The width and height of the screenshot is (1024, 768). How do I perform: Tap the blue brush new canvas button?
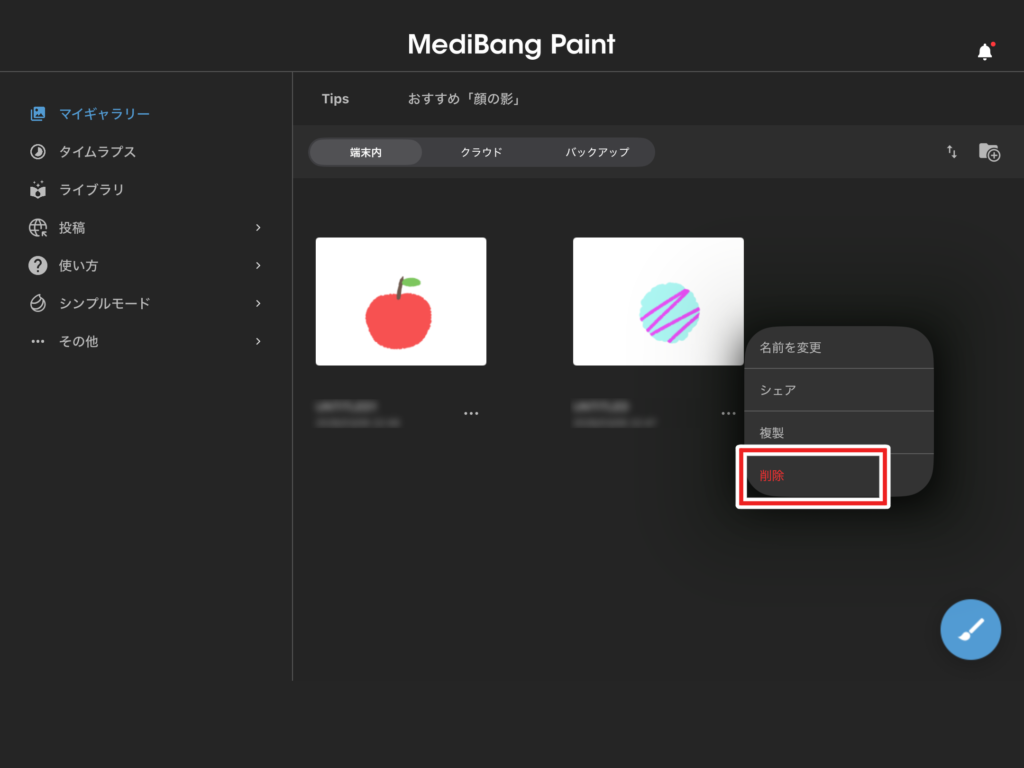(x=970, y=630)
